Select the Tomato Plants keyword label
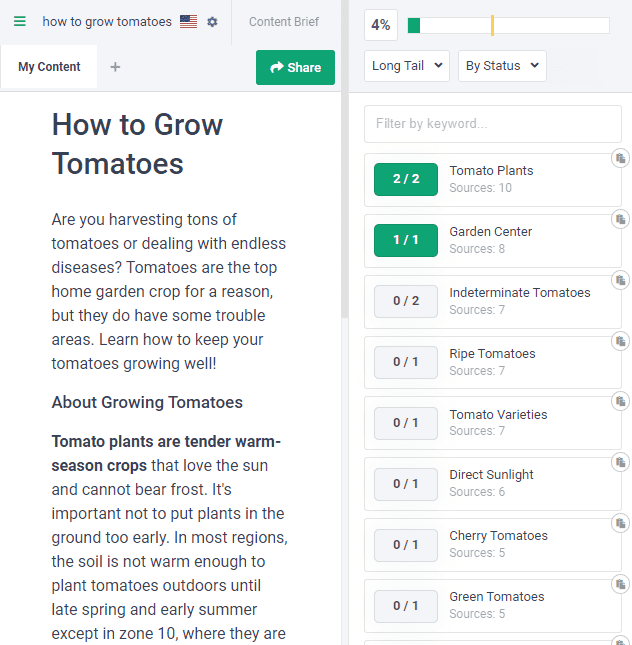The width and height of the screenshot is (632, 645). (491, 171)
